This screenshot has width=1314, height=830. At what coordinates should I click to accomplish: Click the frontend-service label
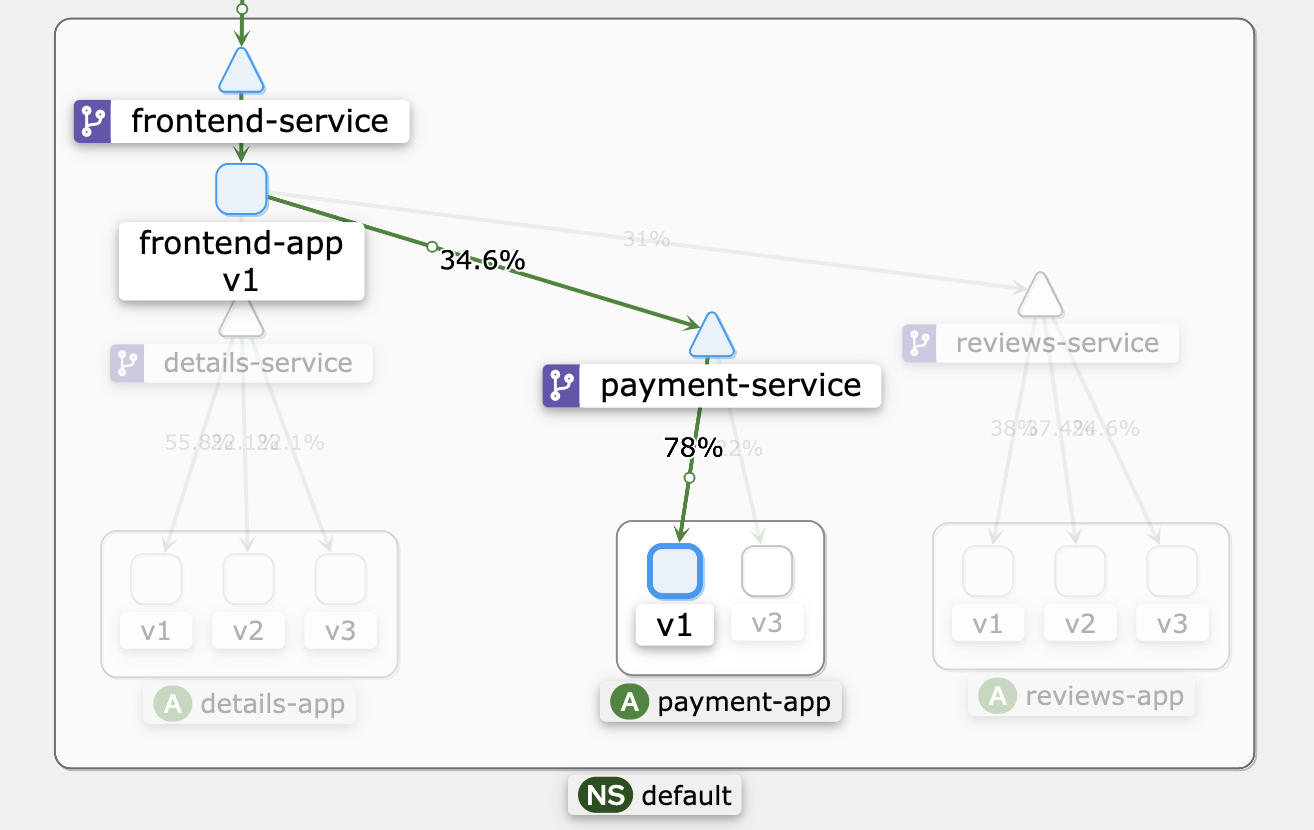[x=260, y=121]
